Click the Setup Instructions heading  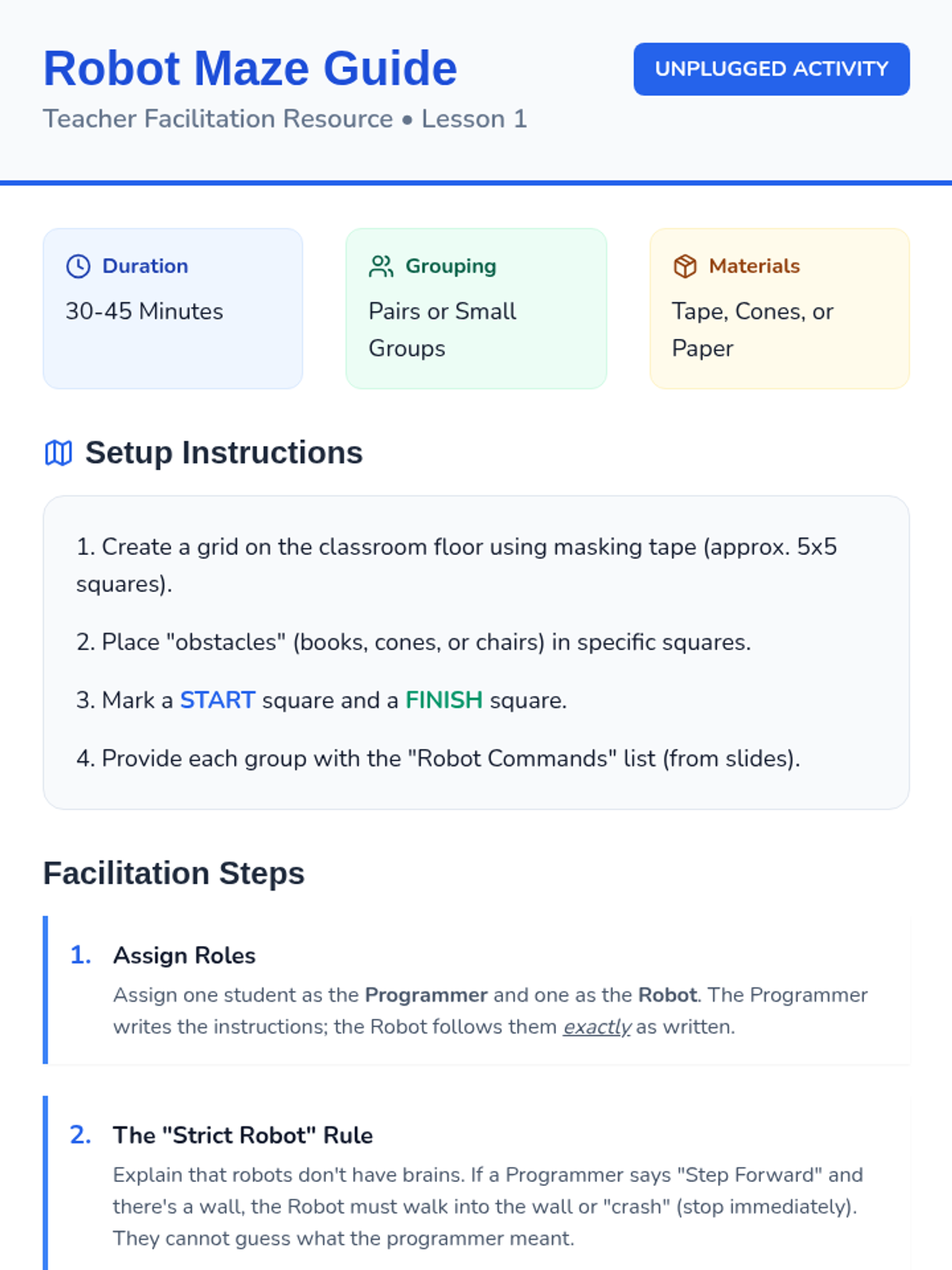pos(224,453)
